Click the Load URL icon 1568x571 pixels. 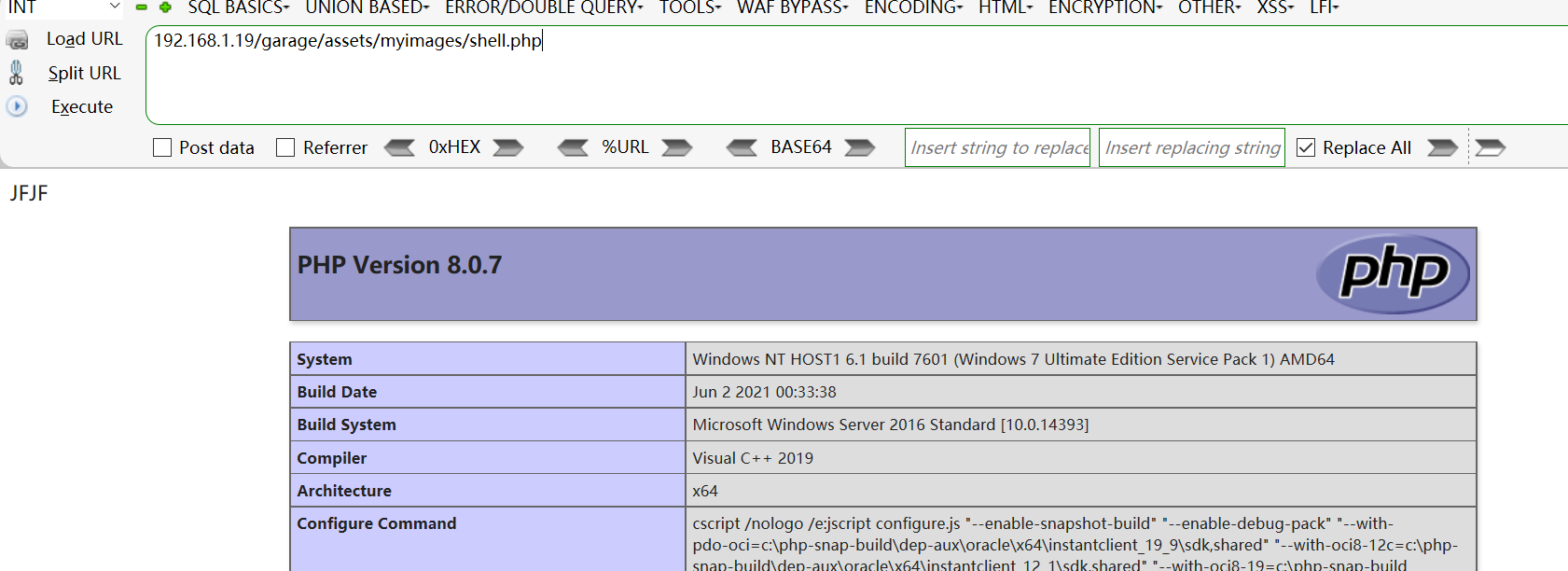click(17, 40)
